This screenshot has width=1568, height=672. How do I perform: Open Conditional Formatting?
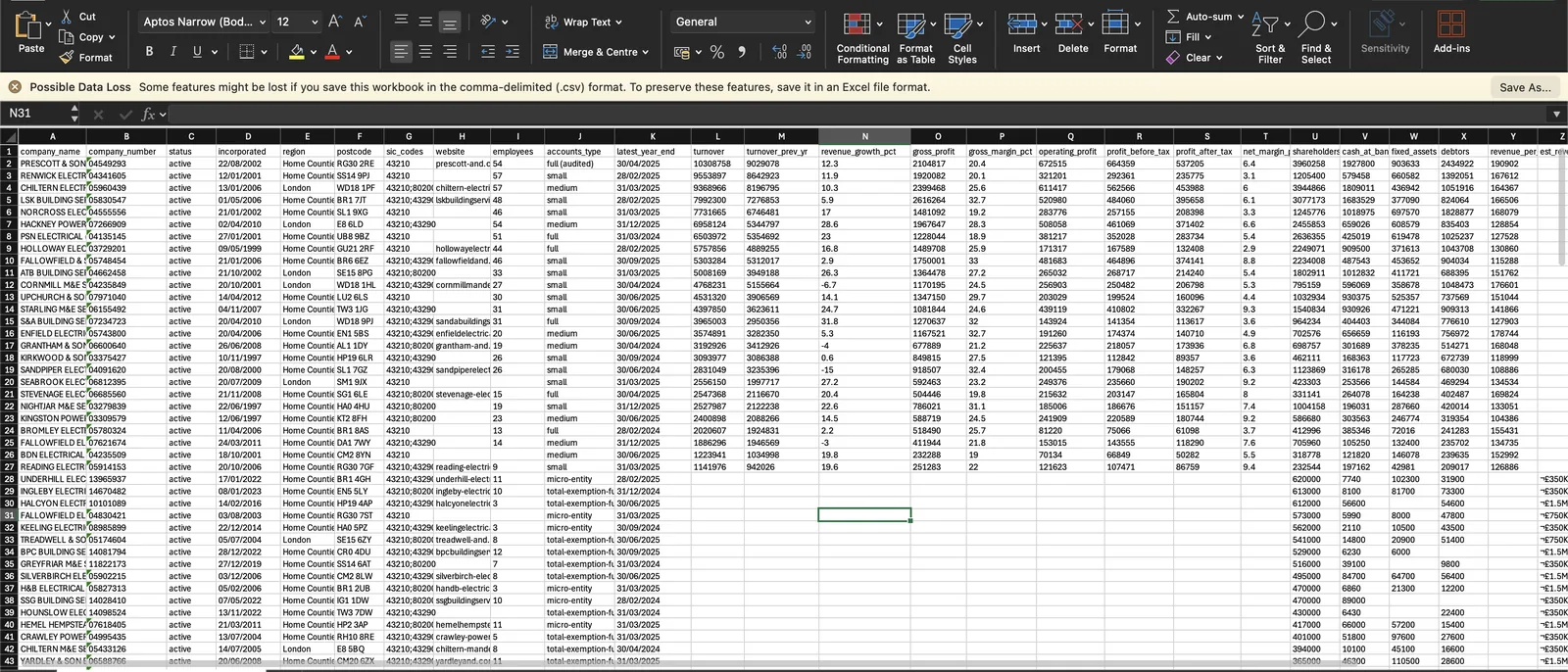[x=862, y=39]
